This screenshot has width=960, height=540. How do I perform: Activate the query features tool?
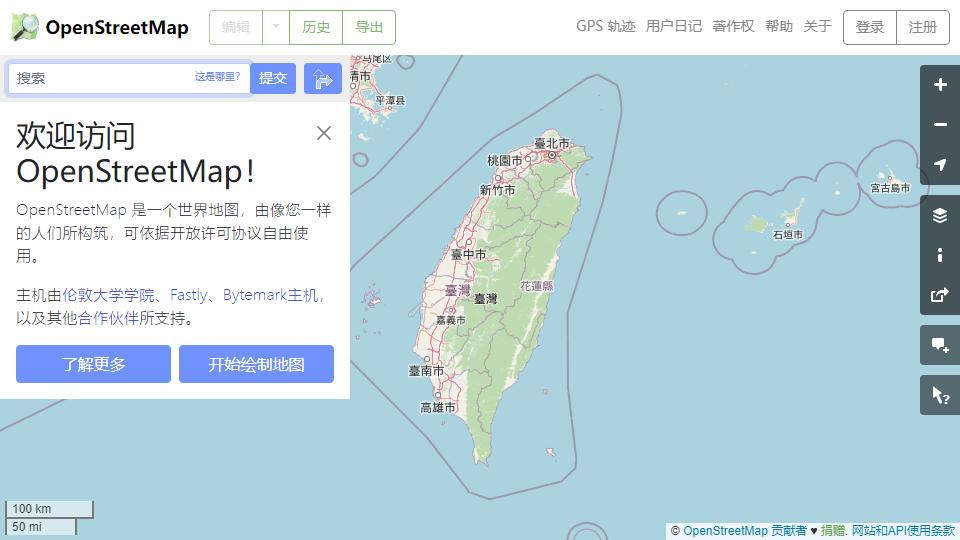point(940,396)
